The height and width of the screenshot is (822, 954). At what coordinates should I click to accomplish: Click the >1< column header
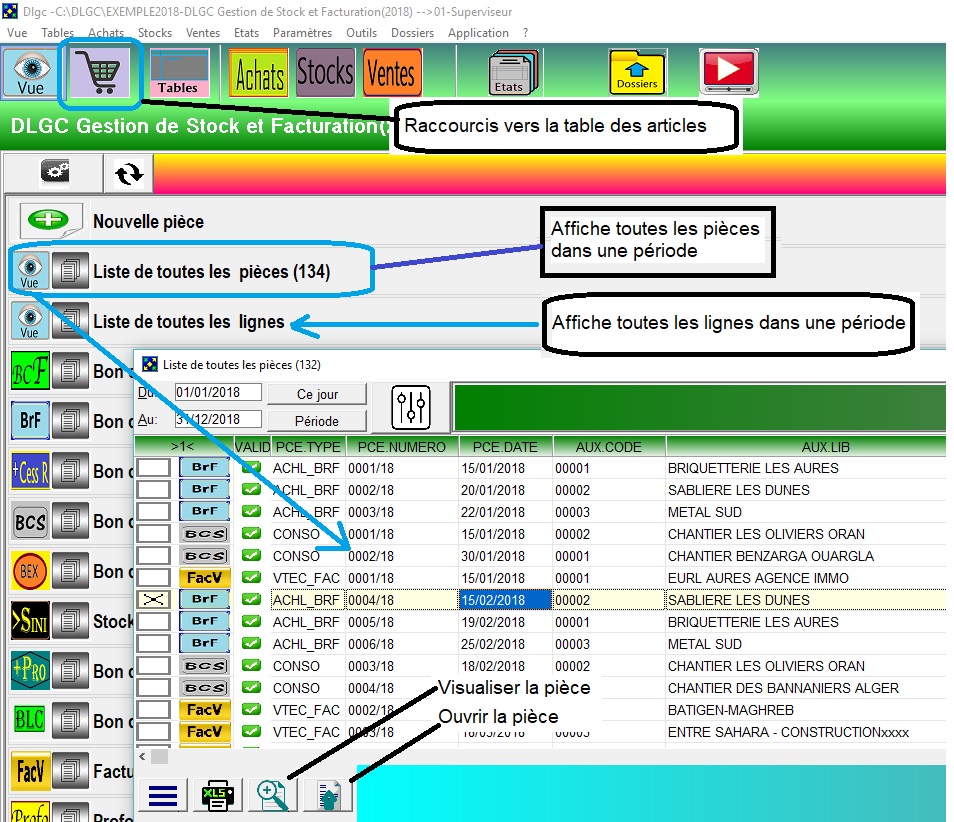183,446
